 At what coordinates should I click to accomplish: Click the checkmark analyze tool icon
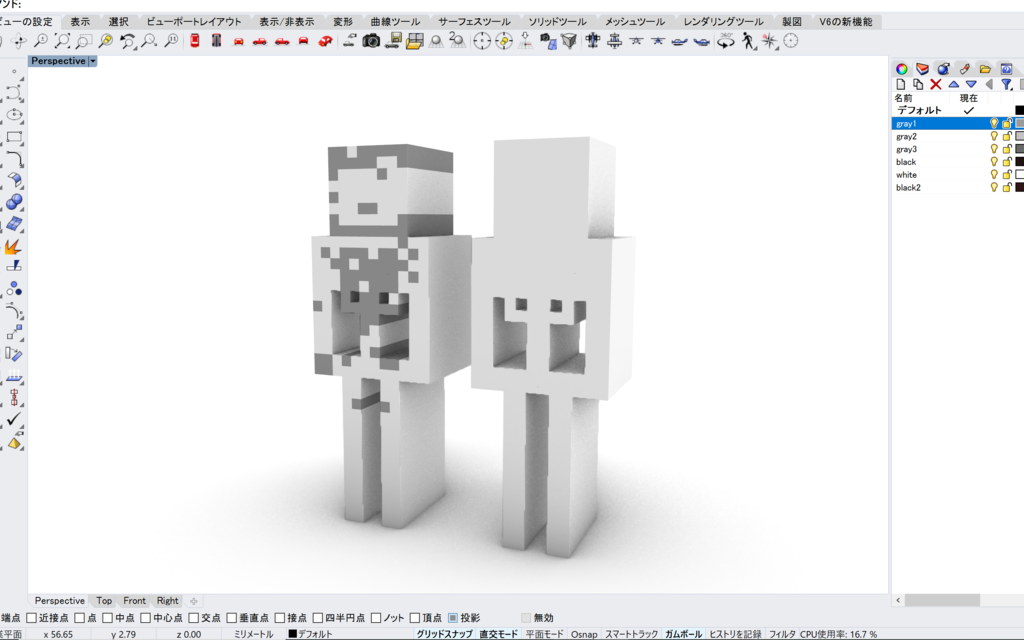(14, 419)
